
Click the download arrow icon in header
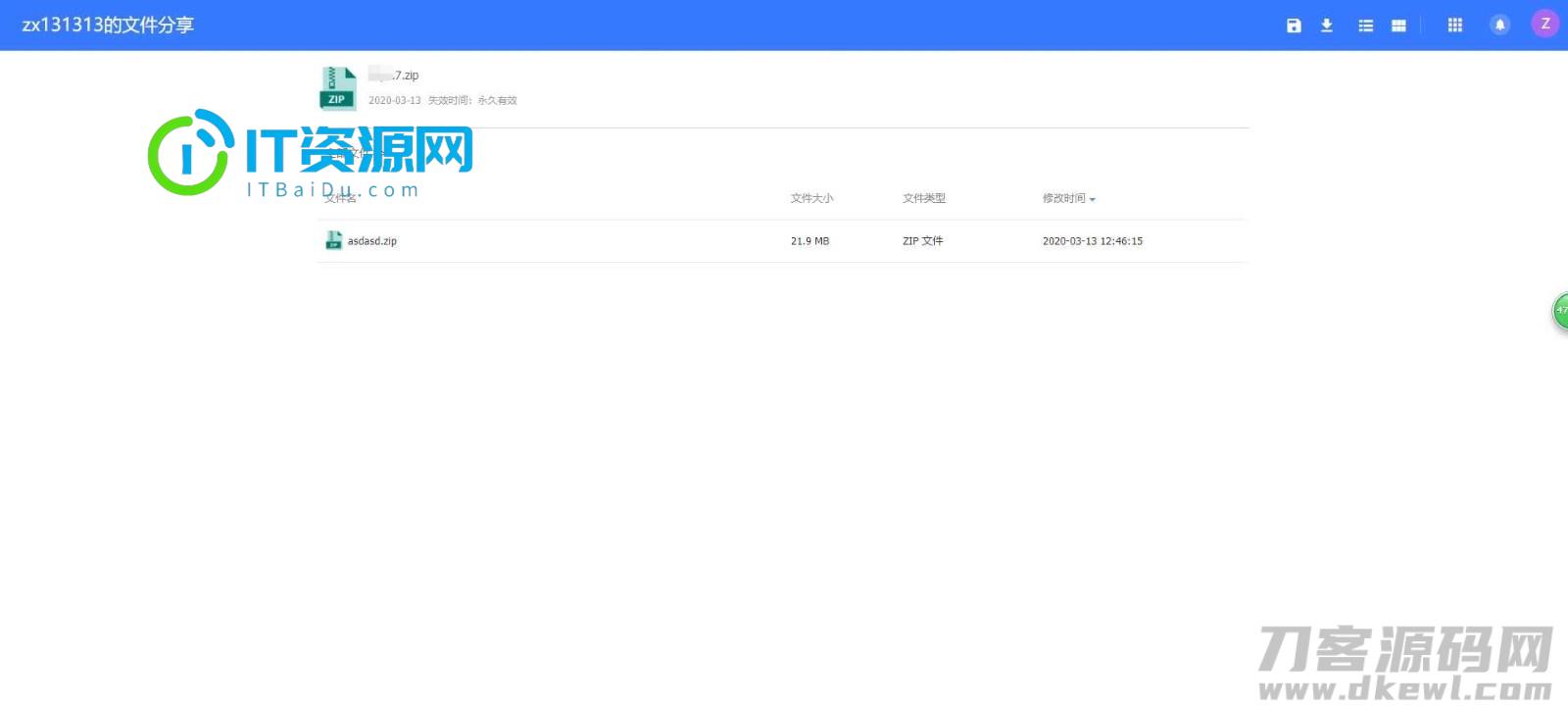pyautogui.click(x=1327, y=25)
